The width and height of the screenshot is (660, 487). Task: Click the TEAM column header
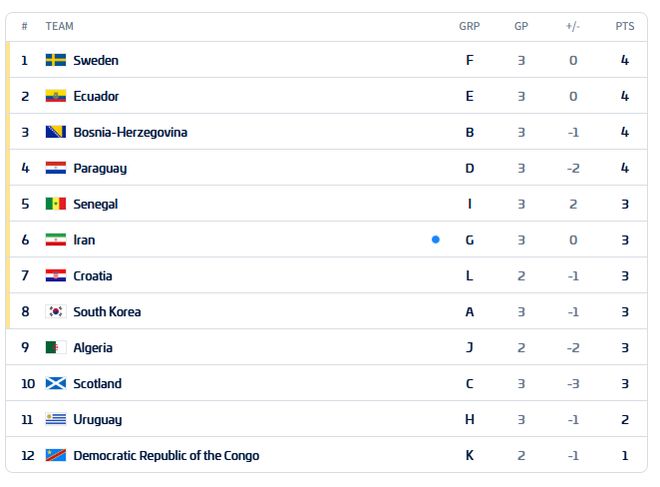pyautogui.click(x=59, y=26)
